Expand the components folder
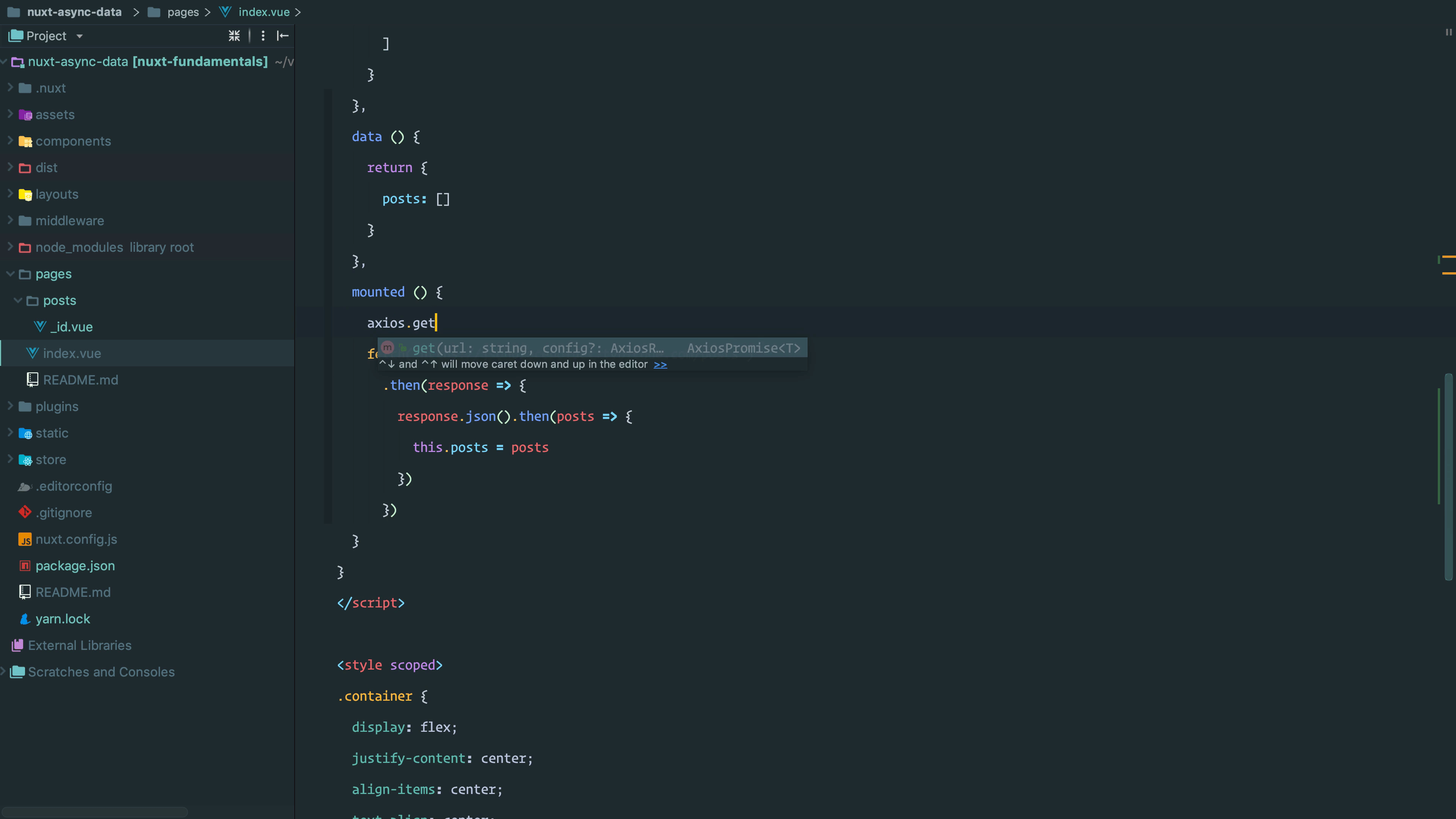This screenshot has width=1456, height=819. [10, 141]
